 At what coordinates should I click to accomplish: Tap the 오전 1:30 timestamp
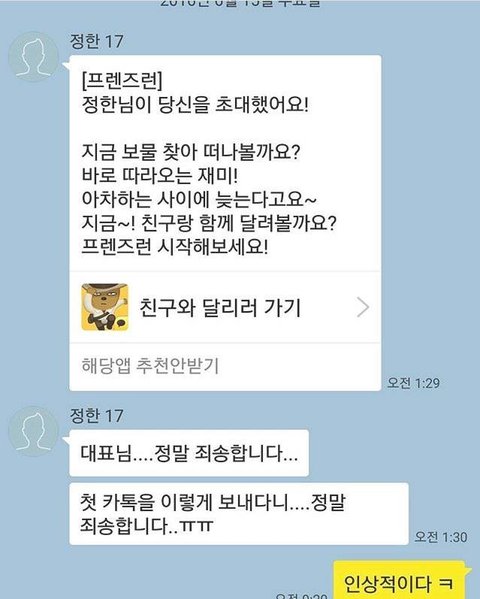click(x=441, y=537)
